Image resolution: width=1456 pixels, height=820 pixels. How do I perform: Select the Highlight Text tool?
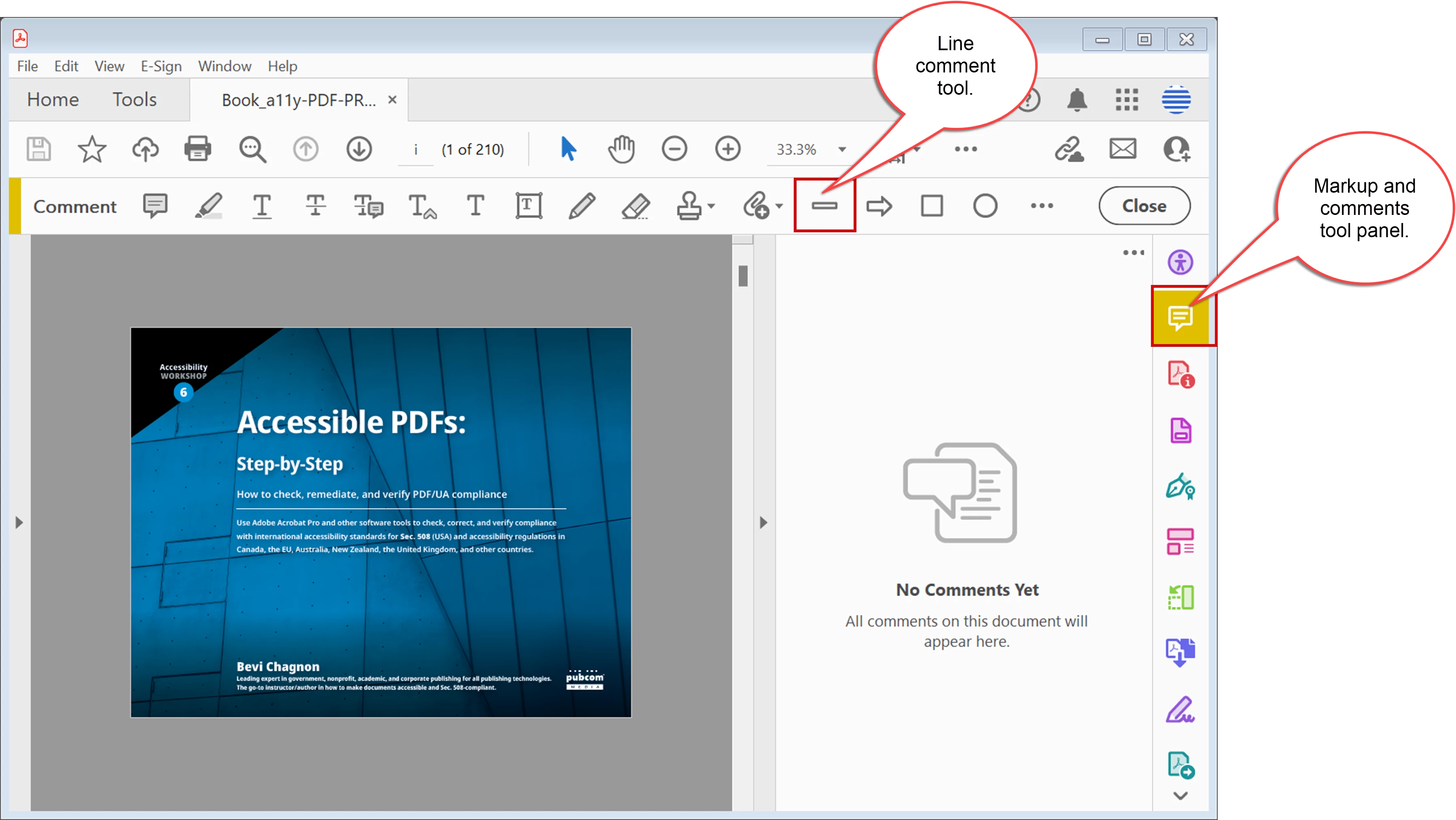(x=208, y=206)
